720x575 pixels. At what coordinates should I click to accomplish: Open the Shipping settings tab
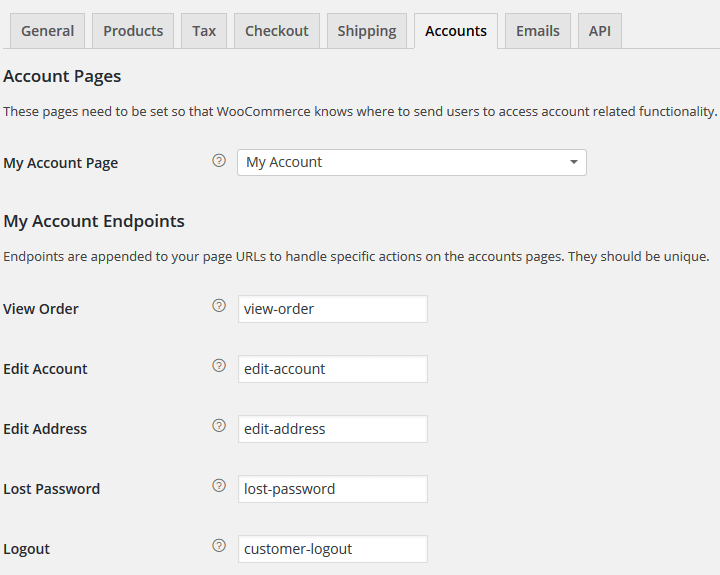366,31
